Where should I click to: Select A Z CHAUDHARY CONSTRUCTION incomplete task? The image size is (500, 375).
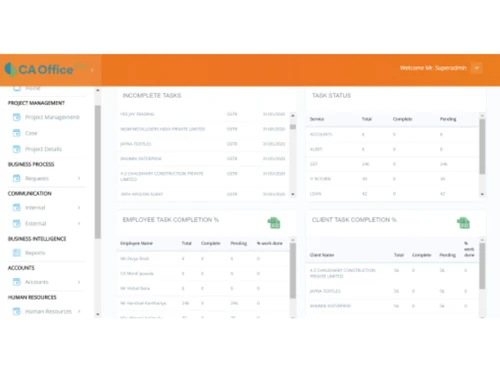203,176
